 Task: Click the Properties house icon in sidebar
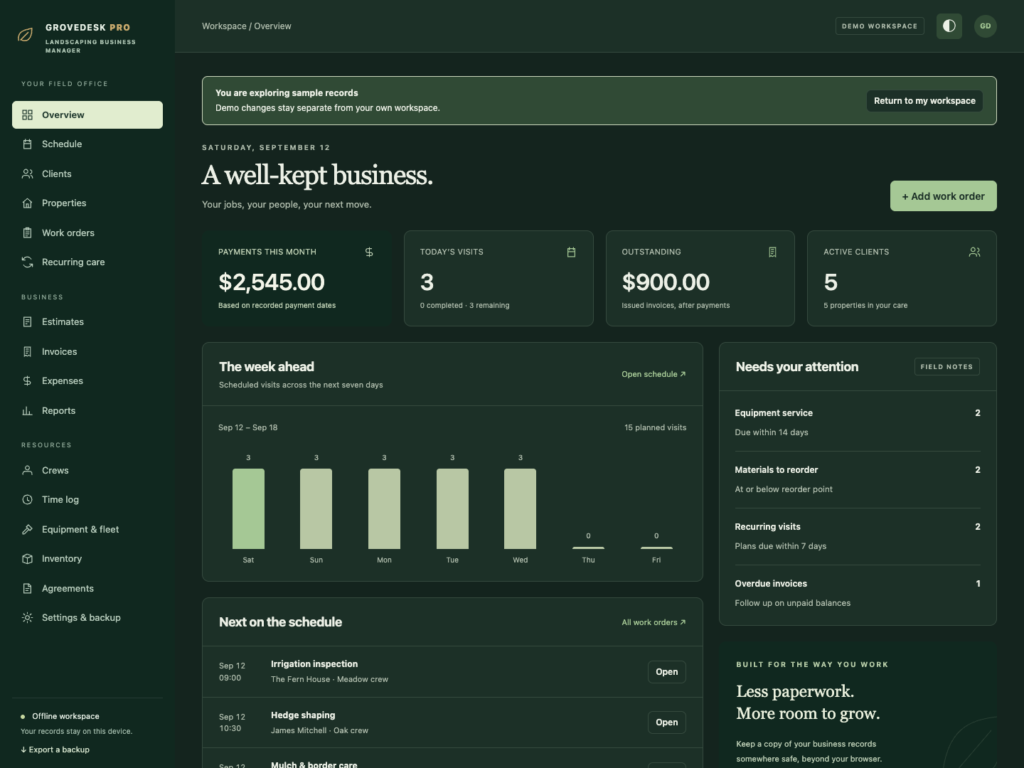click(27, 203)
